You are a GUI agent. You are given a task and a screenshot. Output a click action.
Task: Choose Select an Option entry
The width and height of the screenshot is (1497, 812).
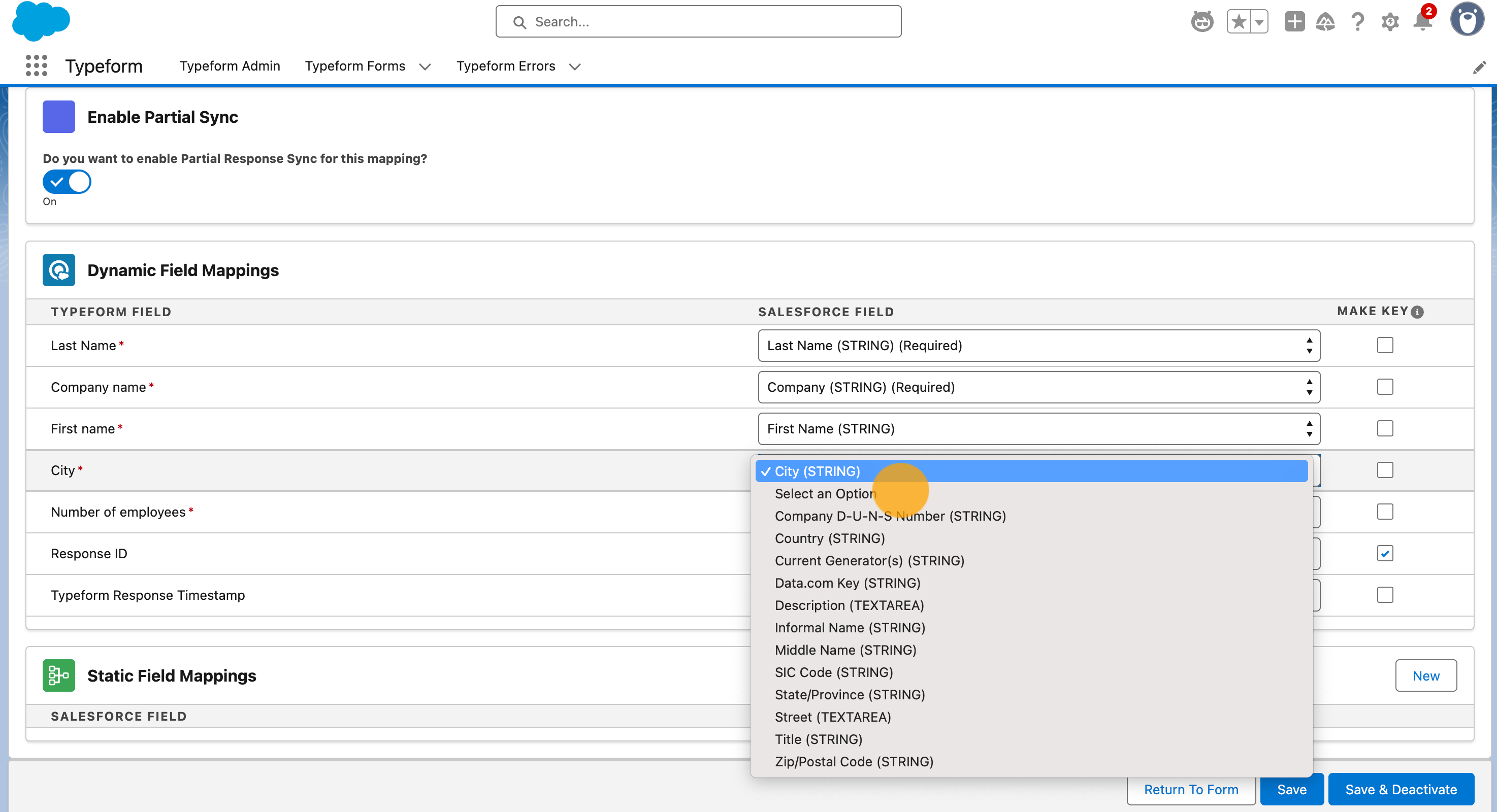pyautogui.click(x=1031, y=494)
